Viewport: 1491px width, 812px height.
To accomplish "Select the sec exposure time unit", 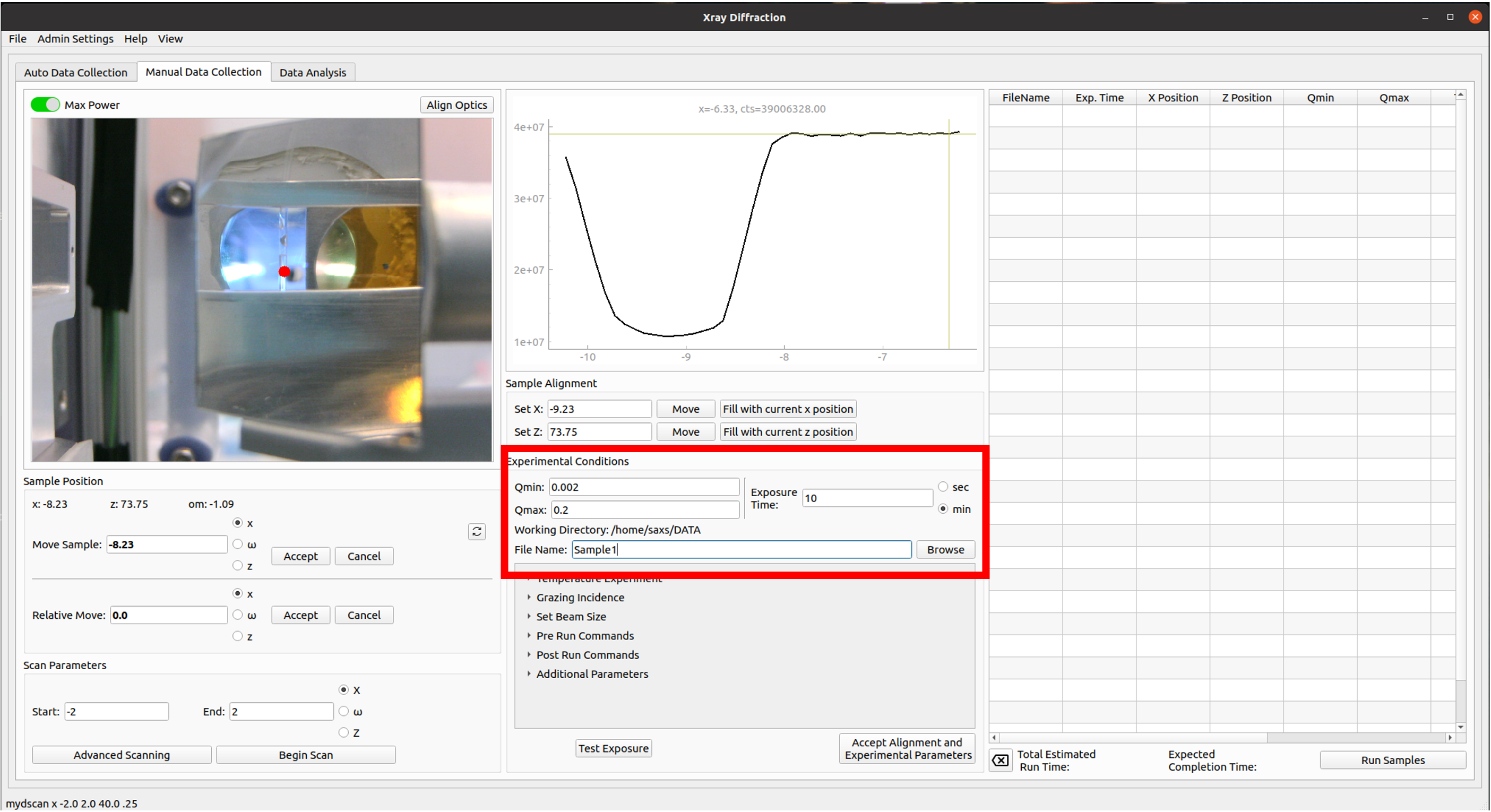I will [943, 487].
